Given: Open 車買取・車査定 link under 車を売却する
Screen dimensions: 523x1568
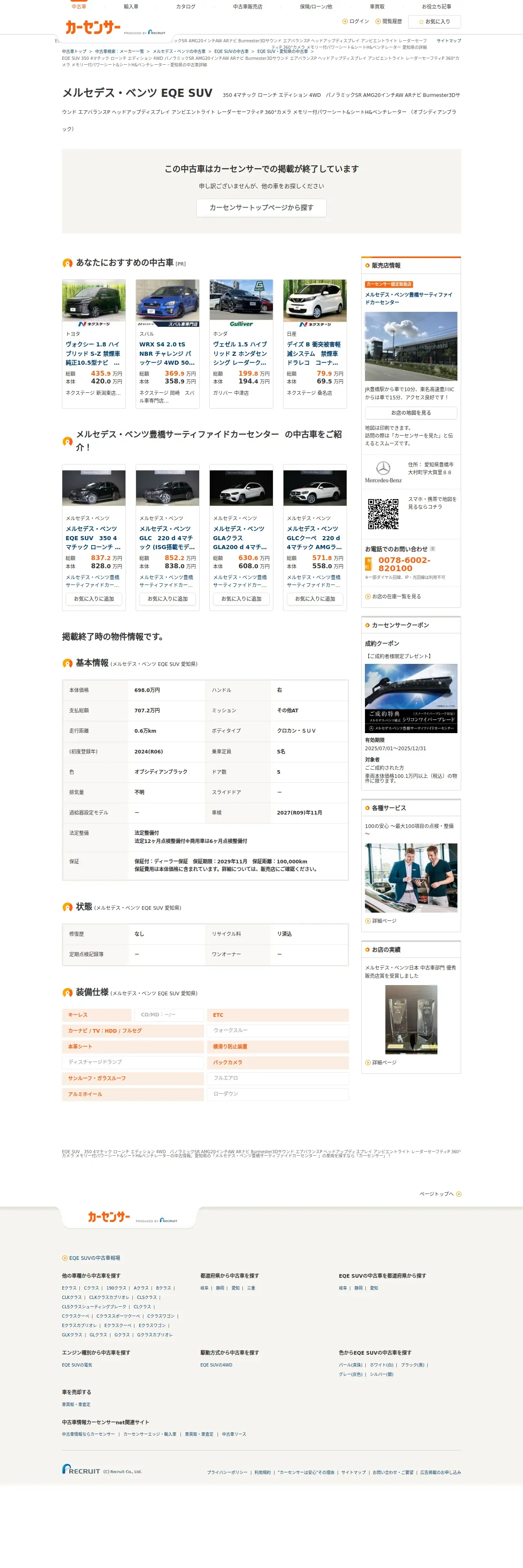Looking at the screenshot, I should tap(76, 1404).
